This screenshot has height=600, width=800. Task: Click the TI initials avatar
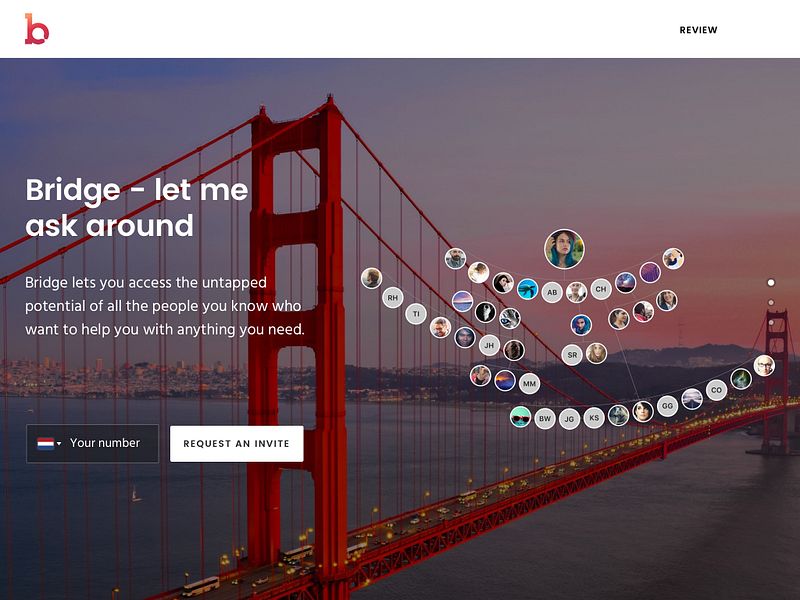click(416, 314)
